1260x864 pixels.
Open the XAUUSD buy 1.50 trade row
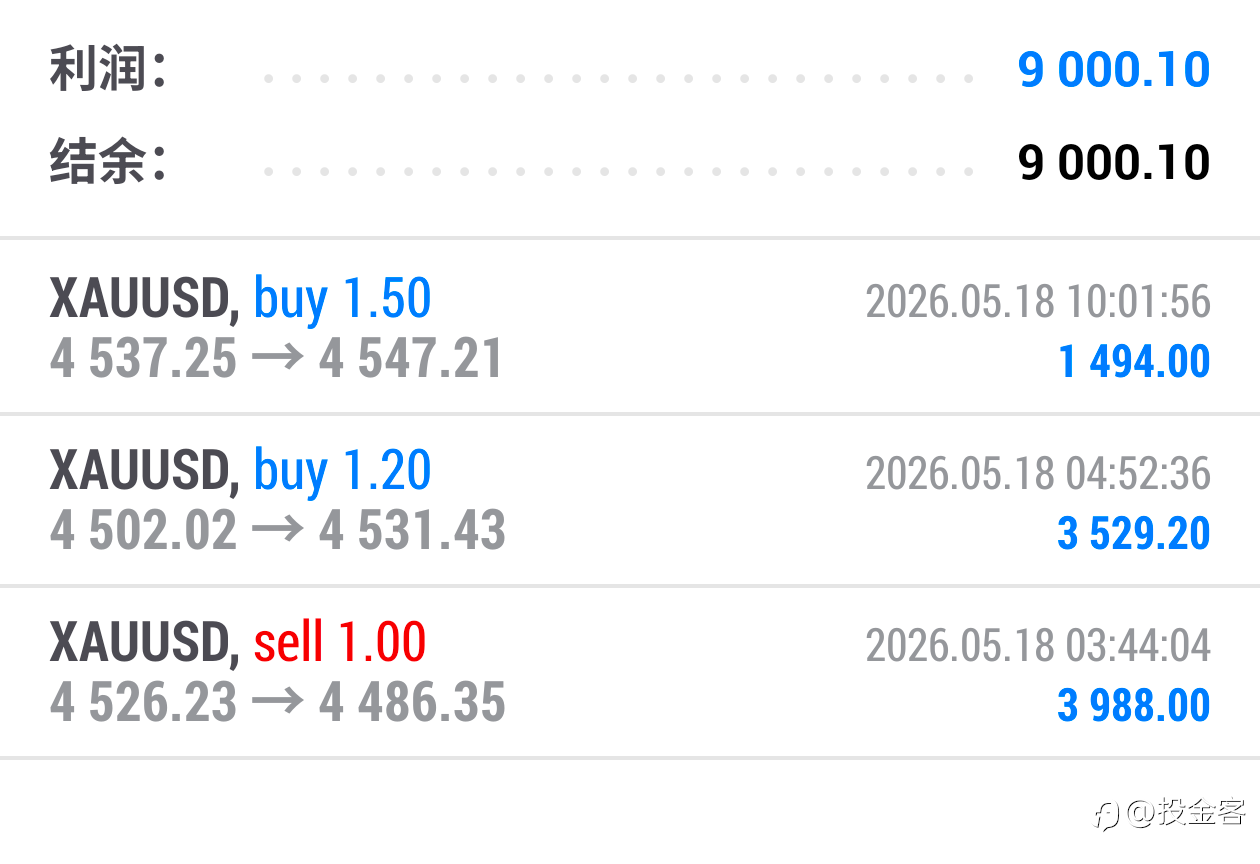coord(630,327)
